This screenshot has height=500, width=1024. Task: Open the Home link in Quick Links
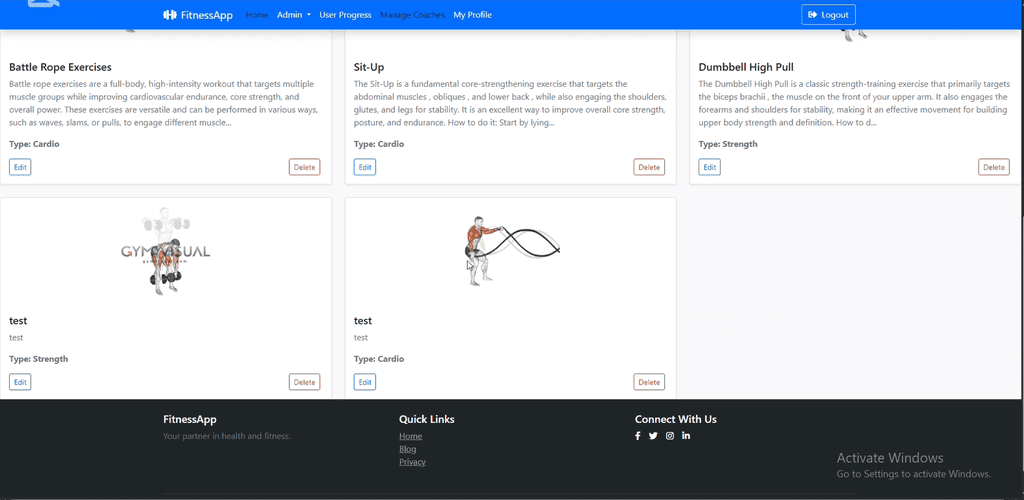(411, 436)
